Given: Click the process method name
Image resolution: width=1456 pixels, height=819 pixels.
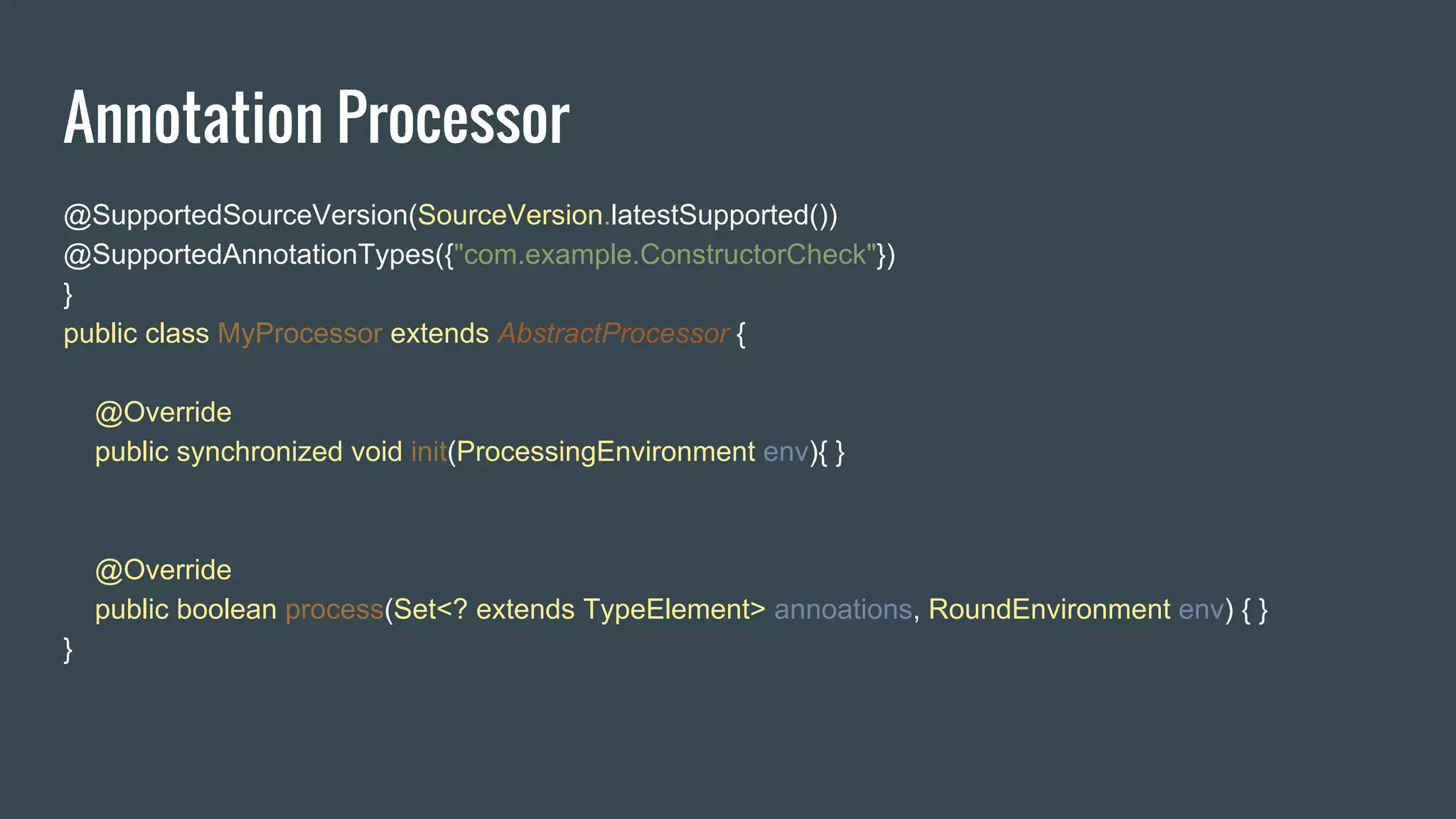Looking at the screenshot, I should coord(334,610).
